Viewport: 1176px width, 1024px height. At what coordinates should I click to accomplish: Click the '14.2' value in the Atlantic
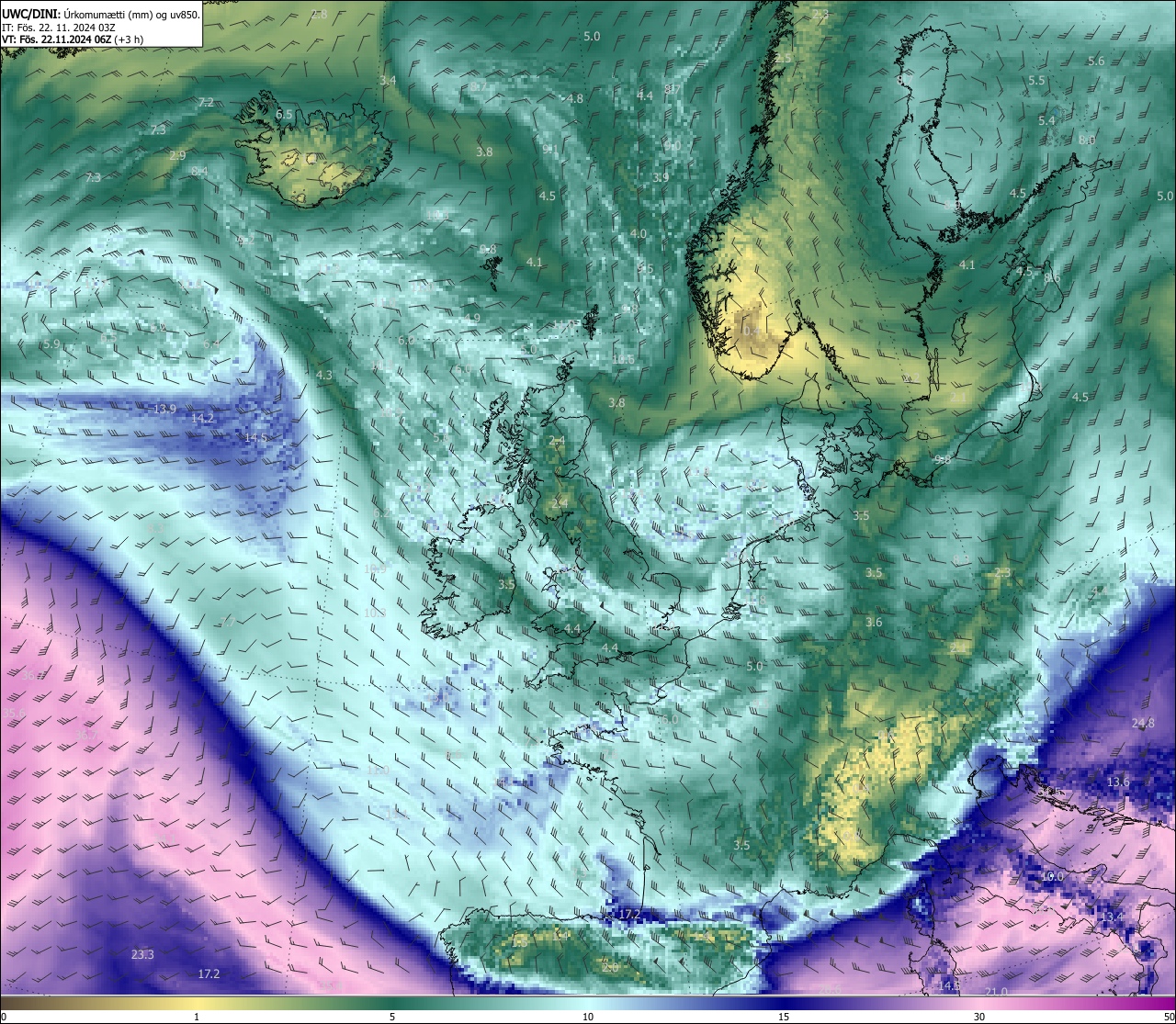[202, 419]
